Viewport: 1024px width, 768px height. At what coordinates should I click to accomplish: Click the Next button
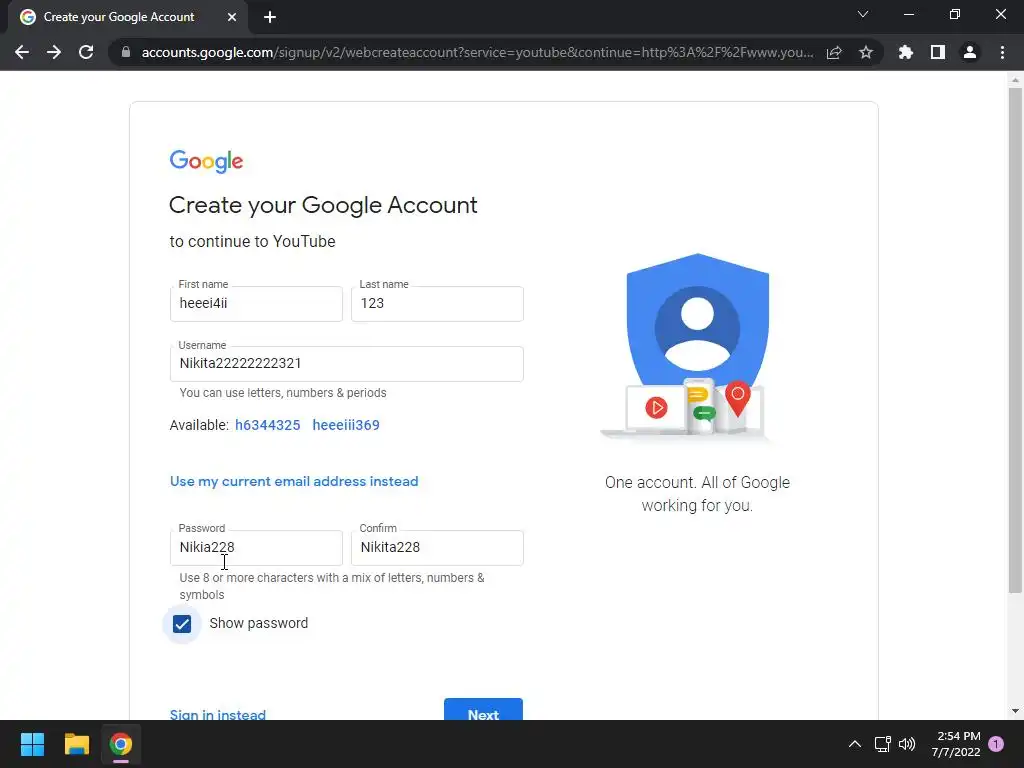tap(483, 710)
